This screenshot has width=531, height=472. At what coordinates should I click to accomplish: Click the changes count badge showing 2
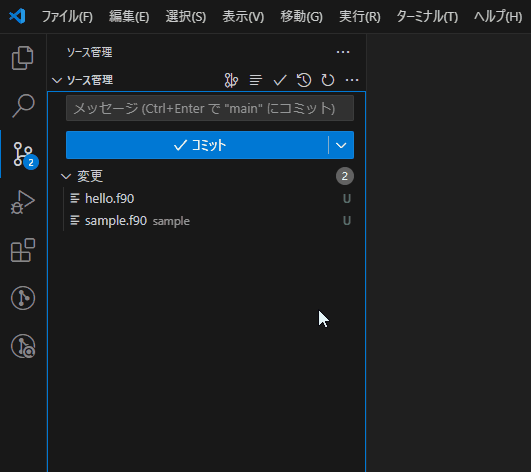coord(345,176)
